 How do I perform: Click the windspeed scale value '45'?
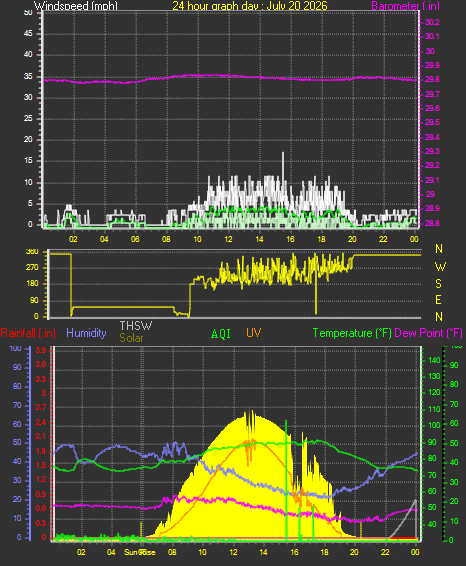click(28, 34)
